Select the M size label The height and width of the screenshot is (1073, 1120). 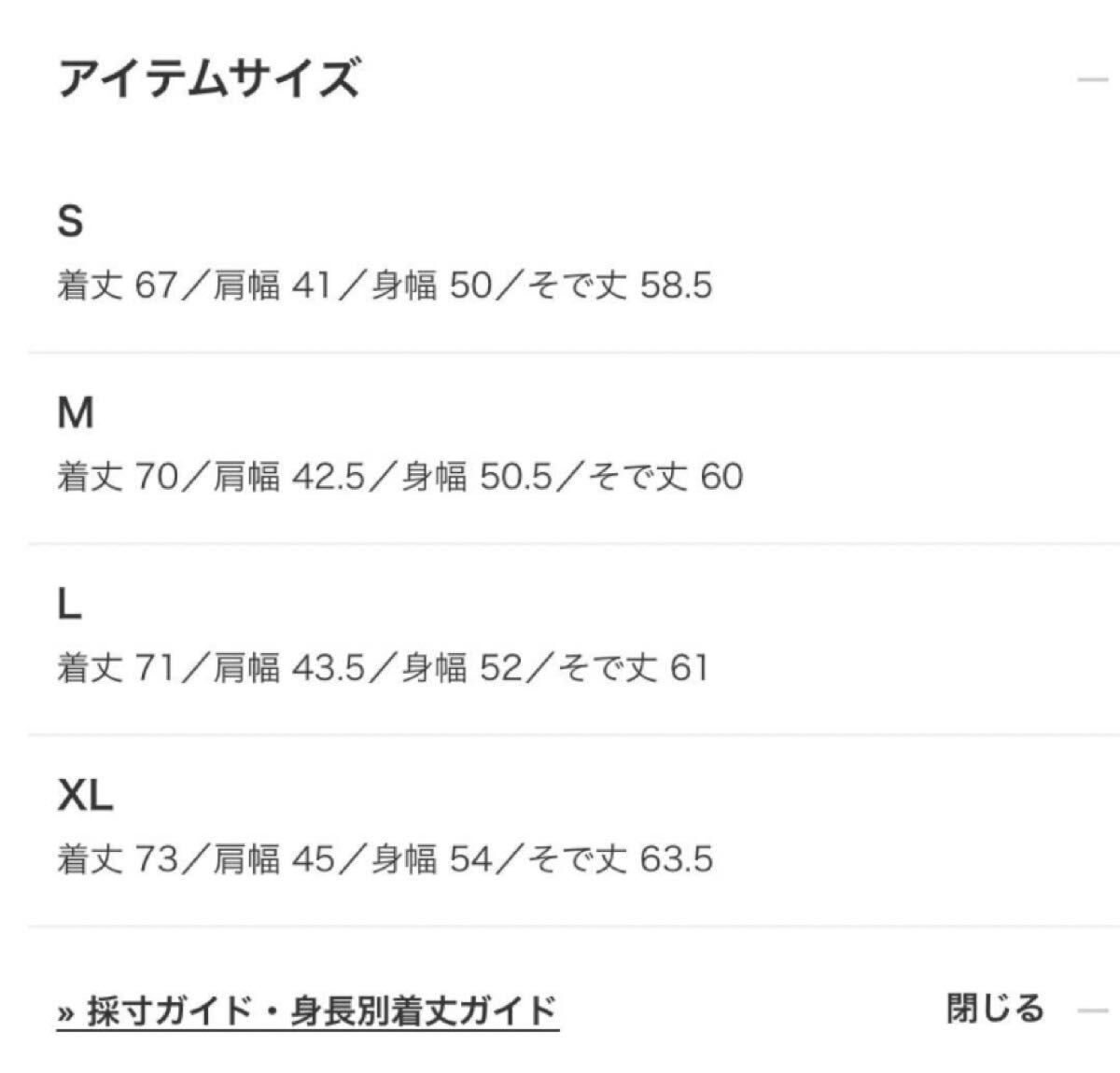click(x=76, y=412)
